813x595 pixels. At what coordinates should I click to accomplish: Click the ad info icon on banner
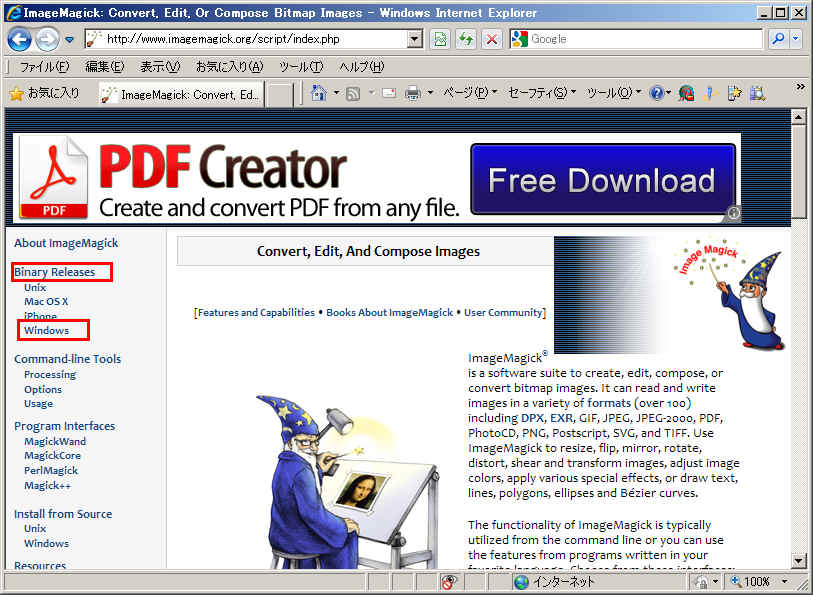click(x=733, y=212)
